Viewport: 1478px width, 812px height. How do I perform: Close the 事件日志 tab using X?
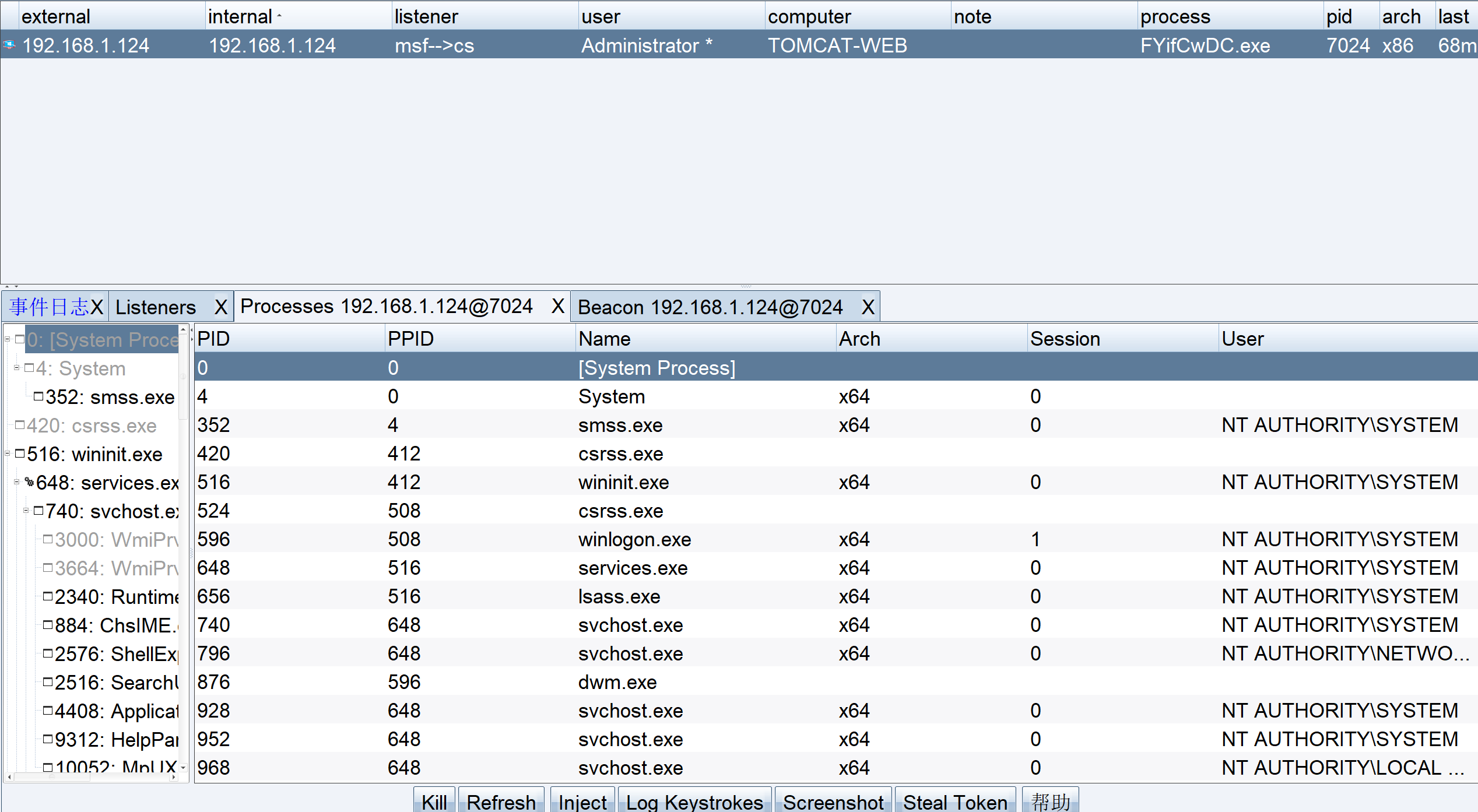point(97,307)
